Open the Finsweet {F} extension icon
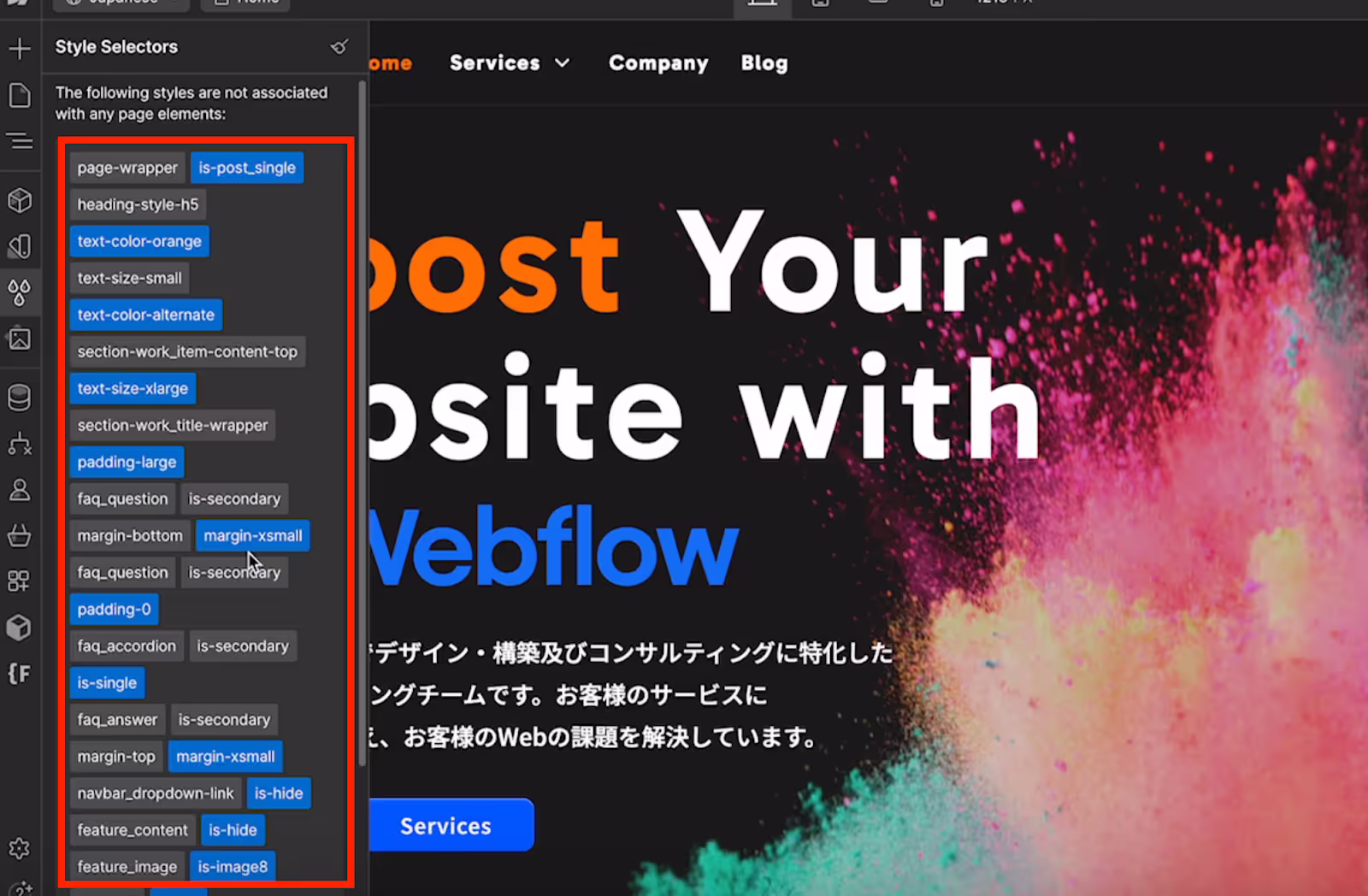This screenshot has width=1368, height=896. pyautogui.click(x=20, y=674)
